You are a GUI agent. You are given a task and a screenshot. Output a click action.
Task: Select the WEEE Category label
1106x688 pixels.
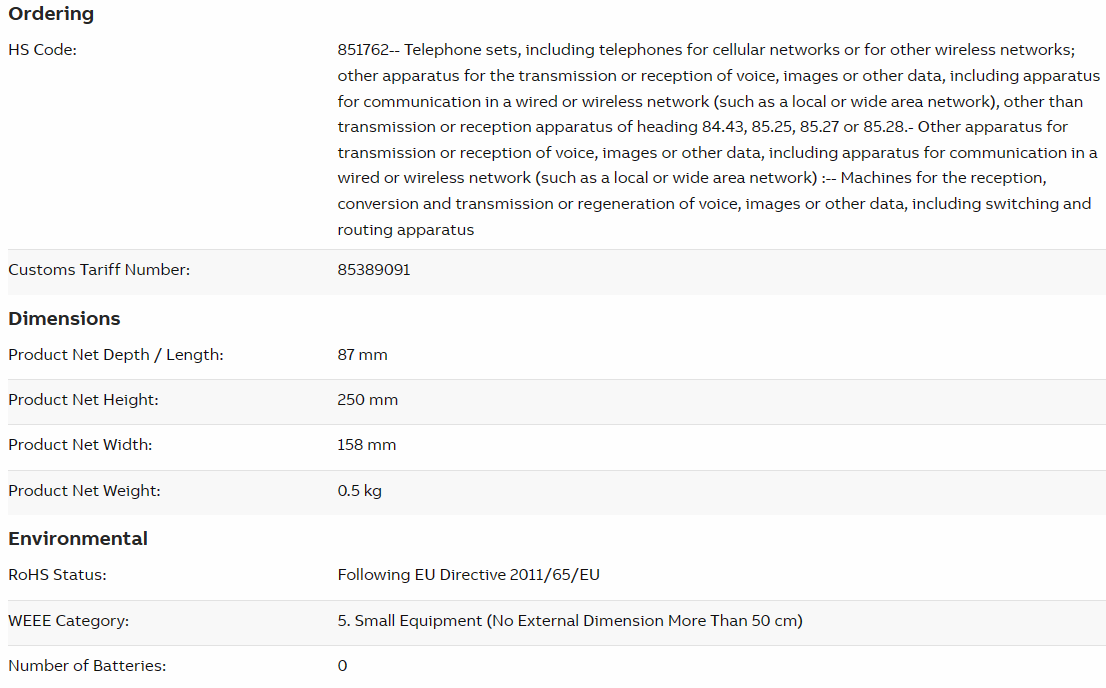pos(68,621)
